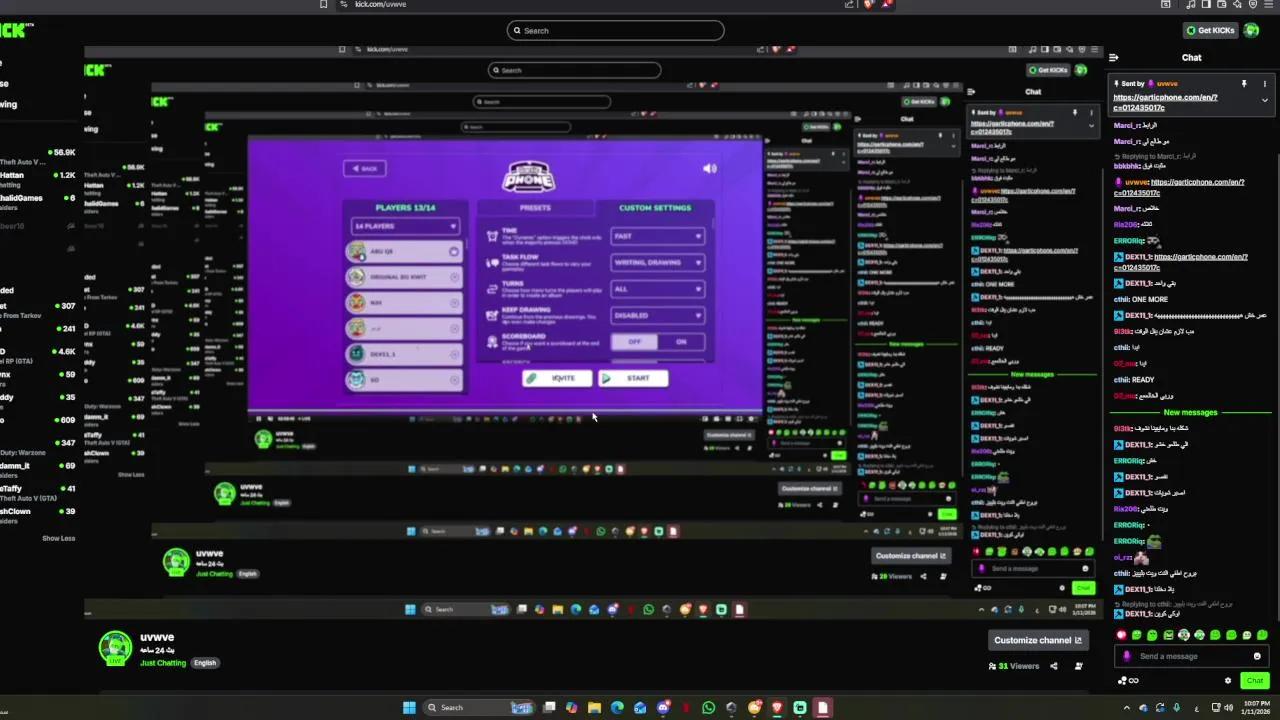The image size is (1280, 720).
Task: Open the Task Flow dropdown showing WRITING, DRAWING
Action: coord(657,262)
